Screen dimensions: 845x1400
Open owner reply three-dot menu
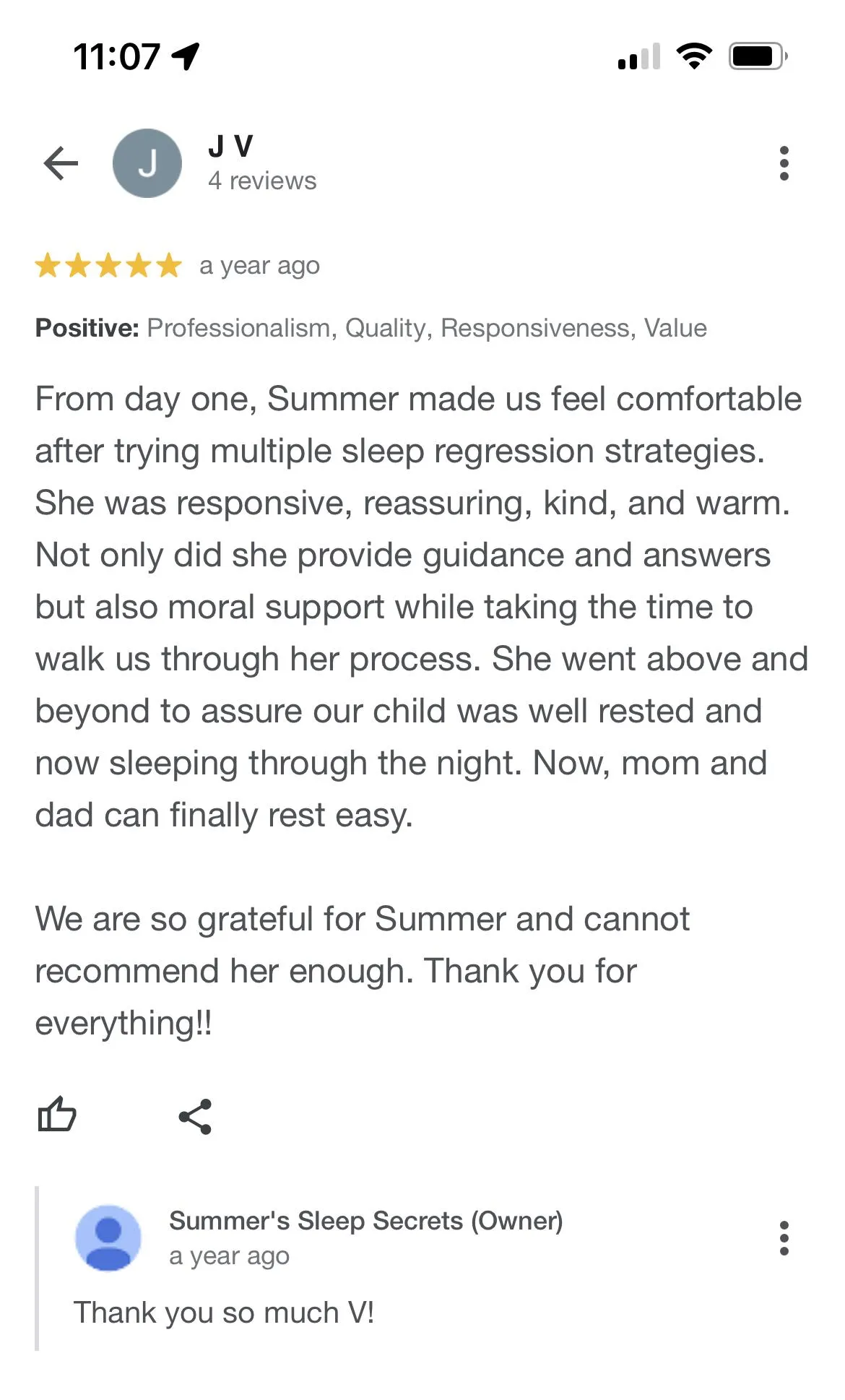(x=784, y=1238)
